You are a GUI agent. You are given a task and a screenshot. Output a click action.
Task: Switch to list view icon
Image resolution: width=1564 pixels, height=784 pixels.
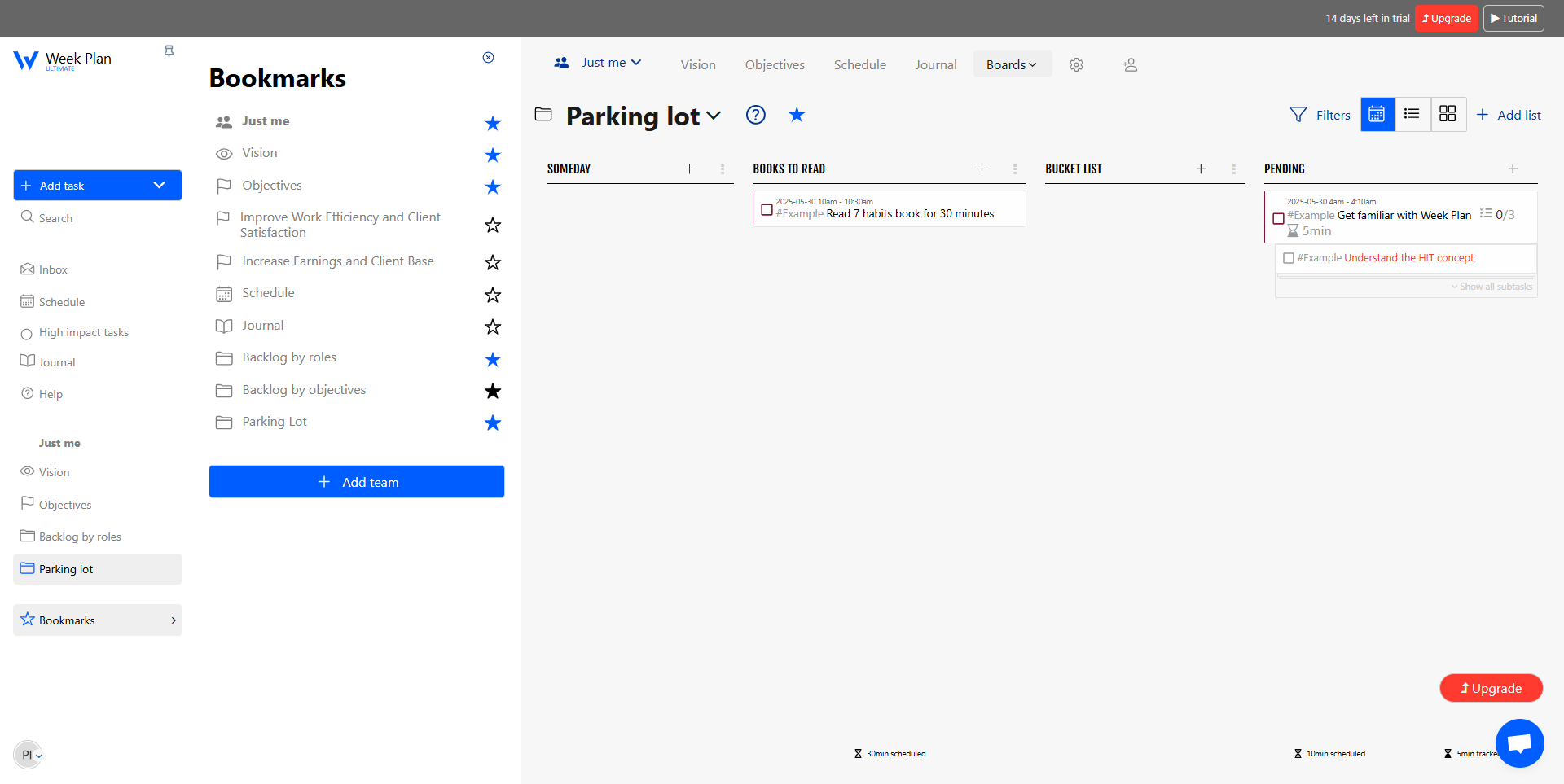pyautogui.click(x=1412, y=114)
